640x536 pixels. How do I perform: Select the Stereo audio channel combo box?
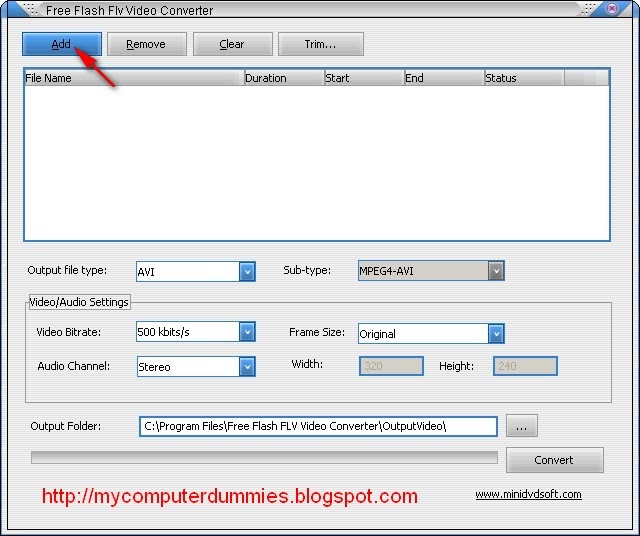[196, 366]
